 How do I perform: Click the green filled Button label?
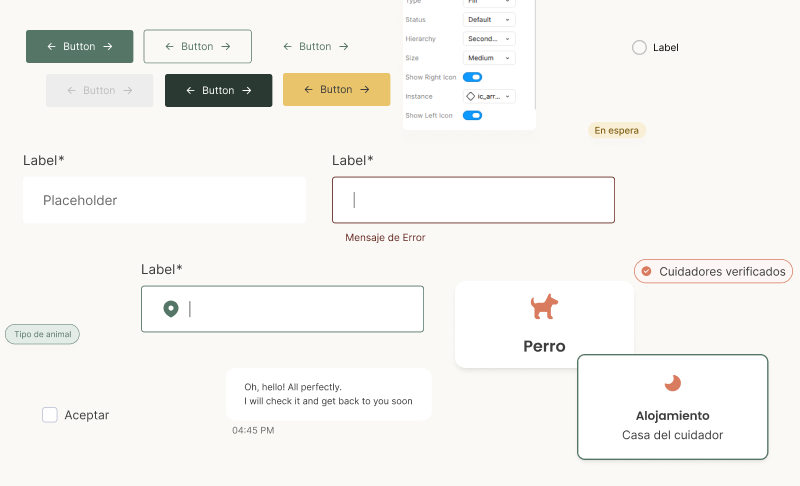click(79, 46)
